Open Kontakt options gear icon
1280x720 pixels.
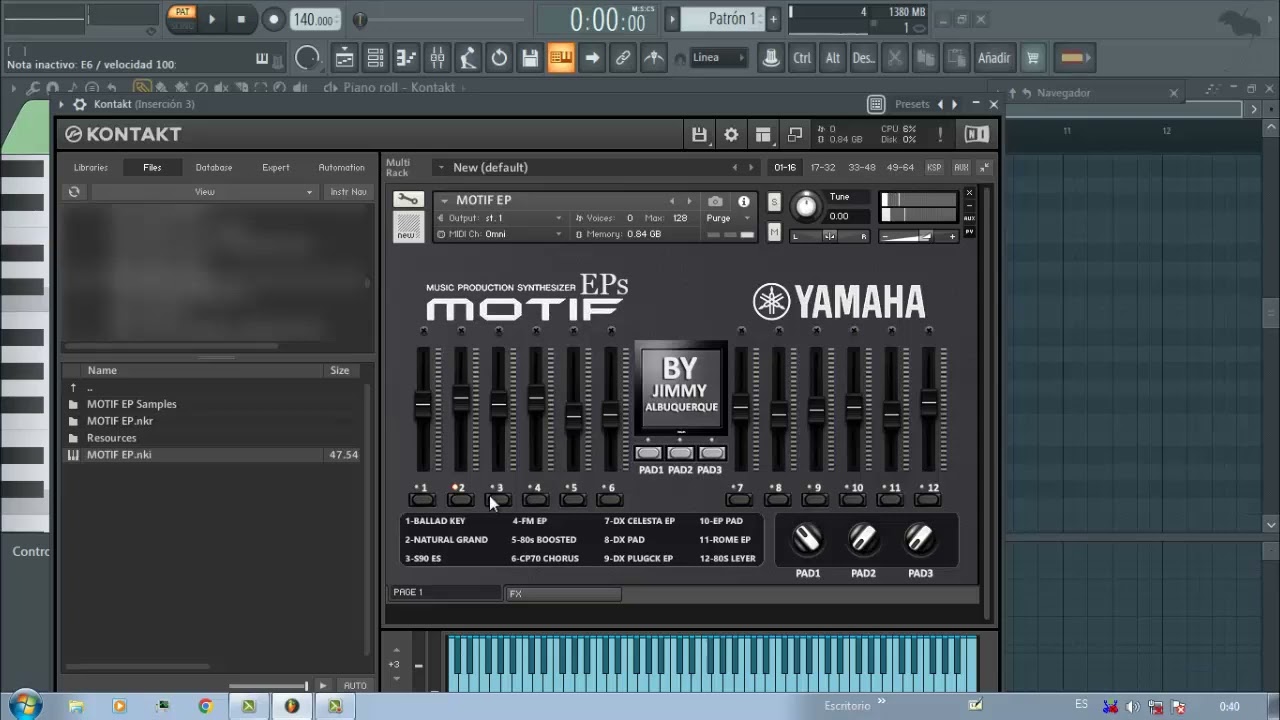(731, 135)
